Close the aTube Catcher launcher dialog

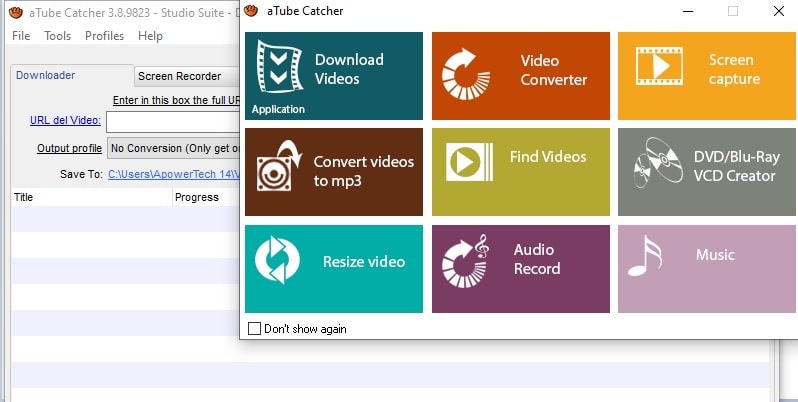(778, 11)
